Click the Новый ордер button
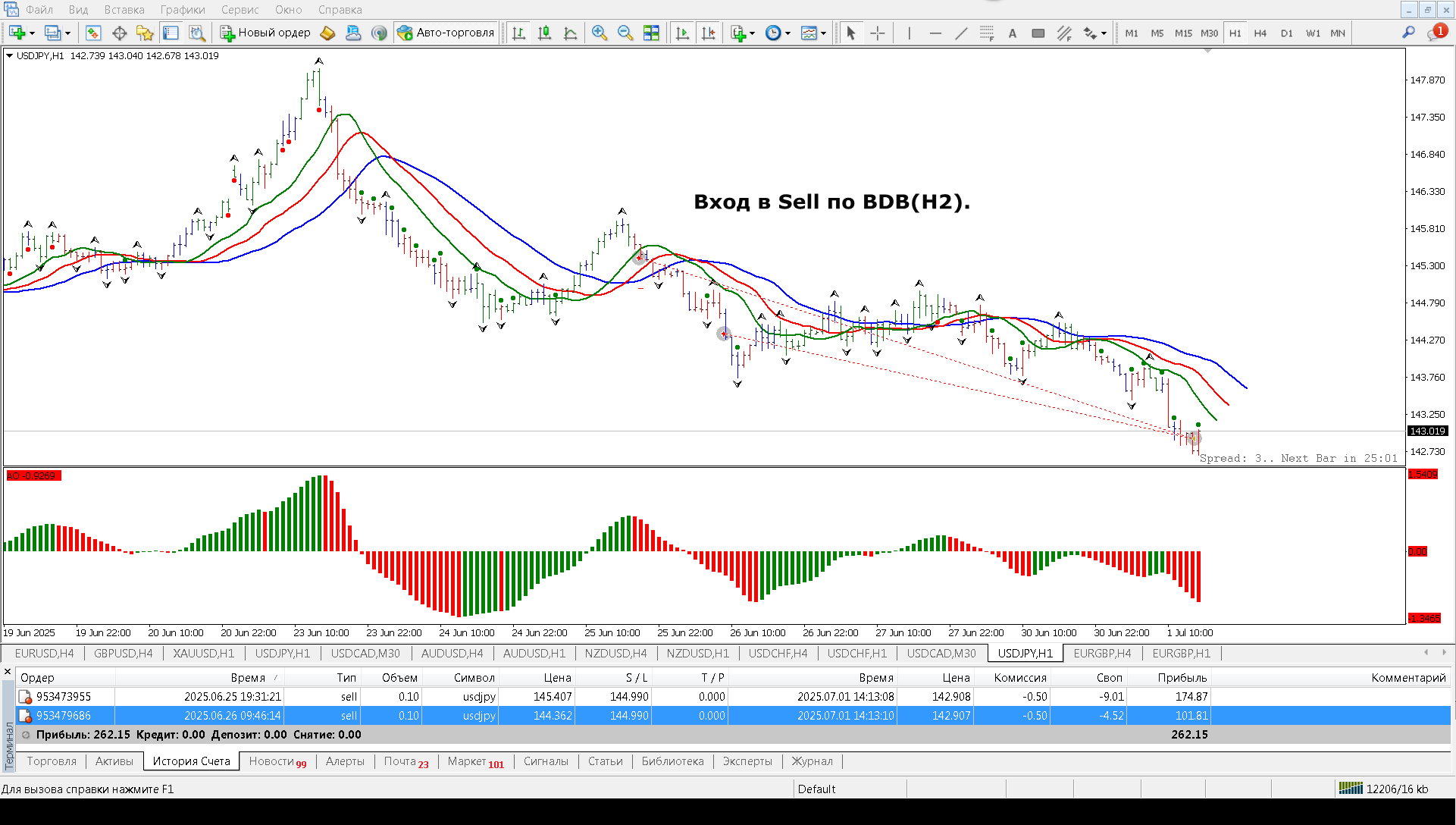 [265, 33]
